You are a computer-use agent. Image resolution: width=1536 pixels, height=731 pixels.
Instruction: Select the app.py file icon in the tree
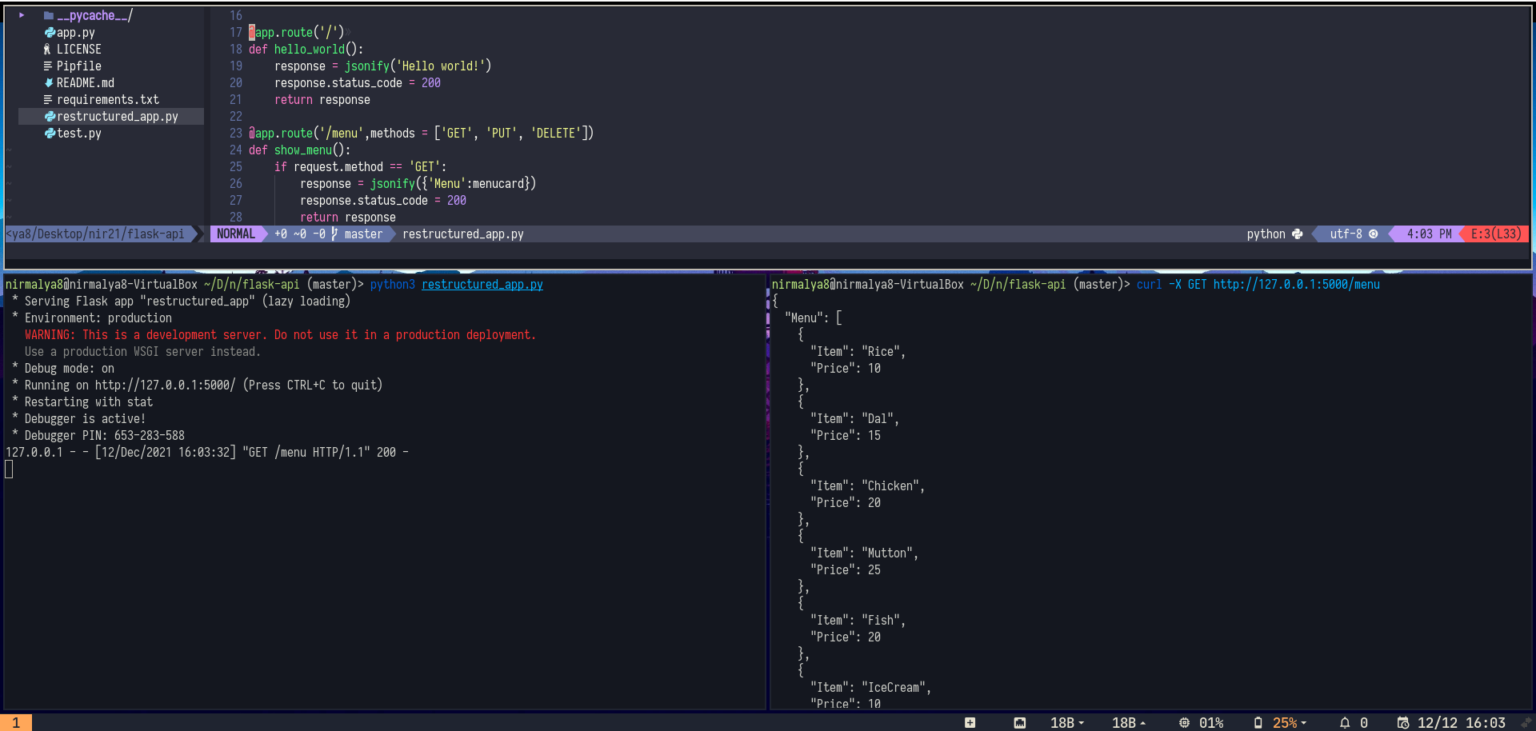coord(49,32)
